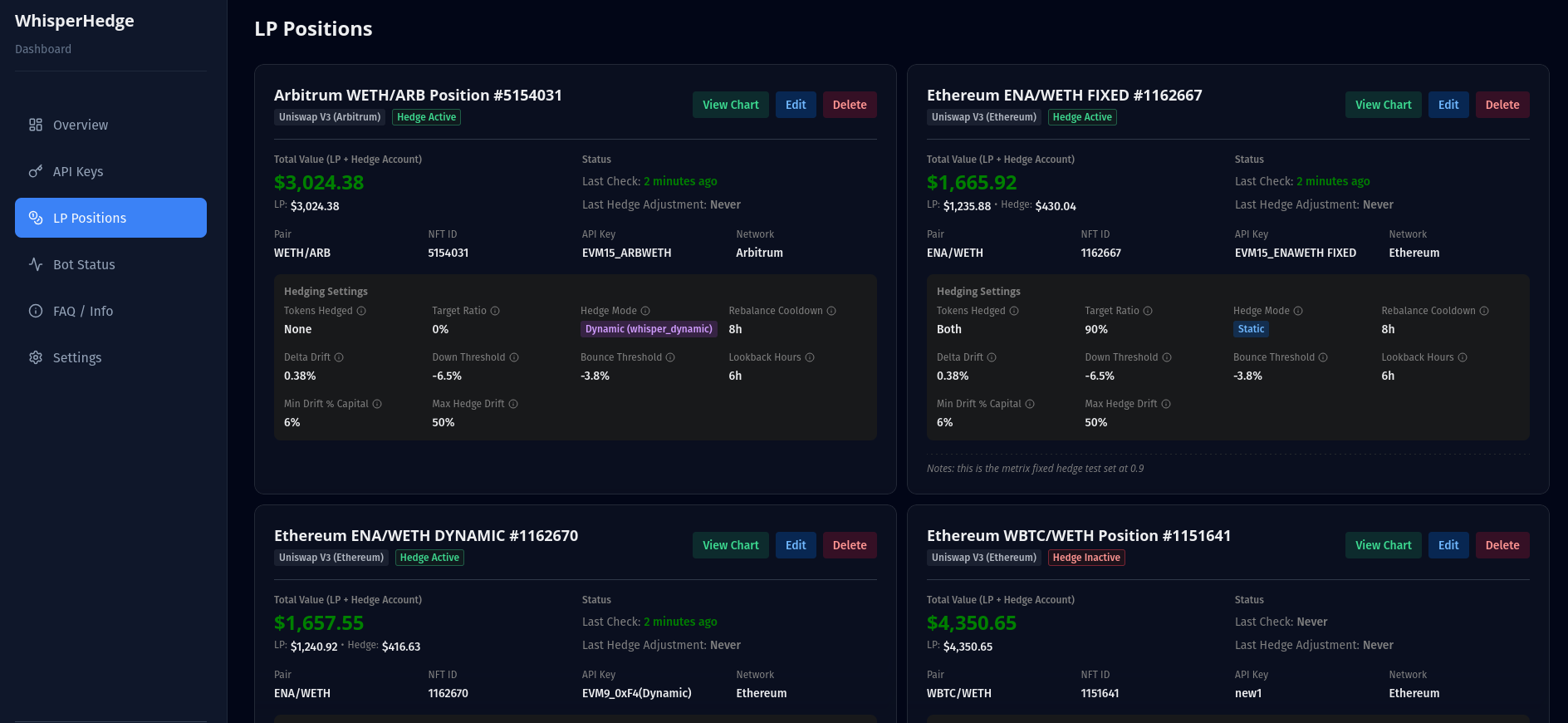View Chart for Arbitrum WETH/ARB Position #5154031
1568x723 pixels.
click(731, 105)
